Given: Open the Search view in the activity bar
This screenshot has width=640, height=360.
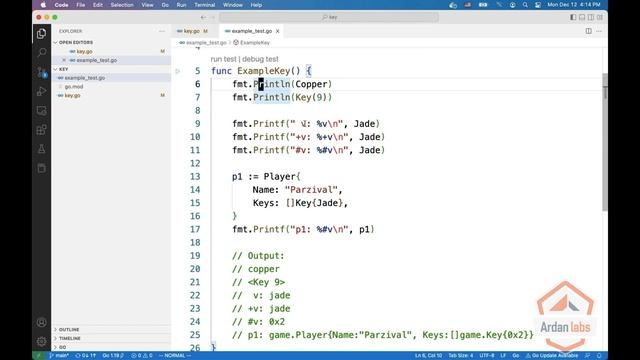Looking at the screenshot, I should (41, 53).
